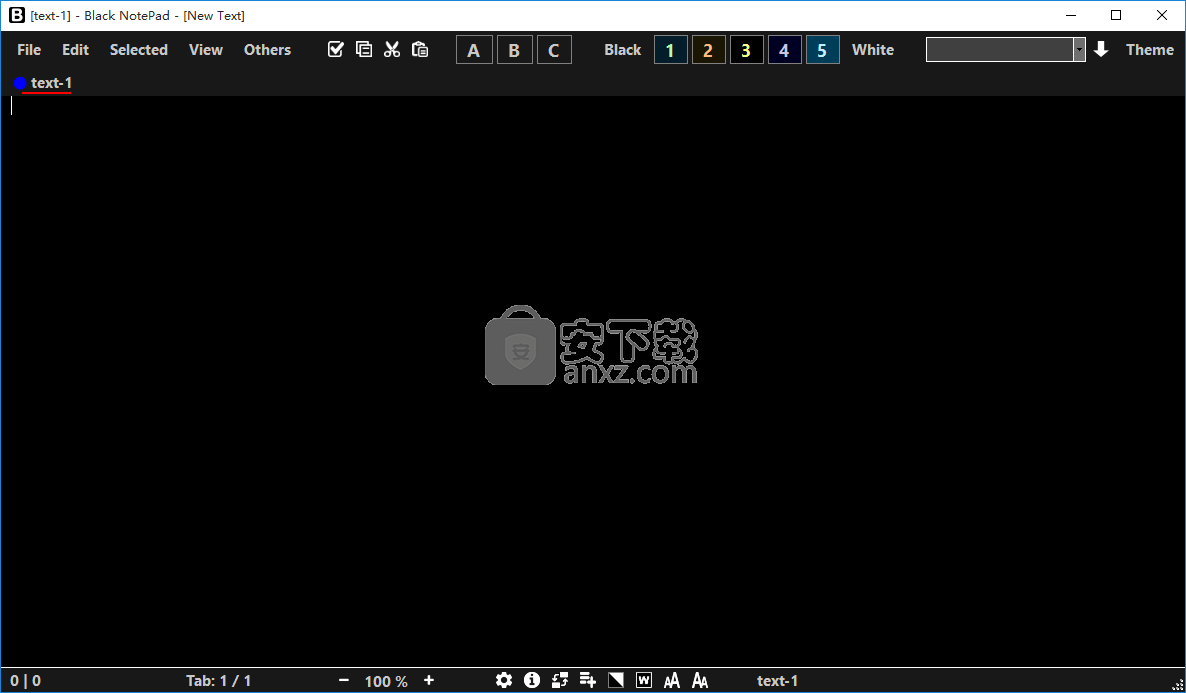Screen dimensions: 1186x693
Task: Select color theme swatch 3
Action: coord(747,50)
